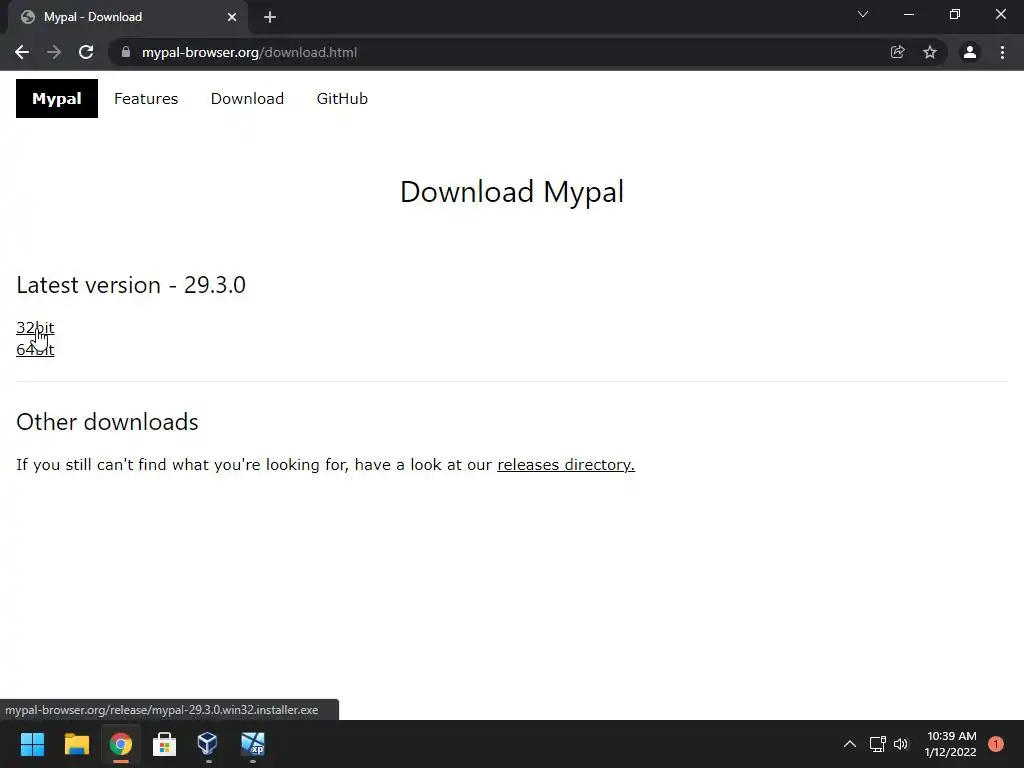The image size is (1024, 768).
Task: Open the GitHub nav item
Action: point(342,99)
